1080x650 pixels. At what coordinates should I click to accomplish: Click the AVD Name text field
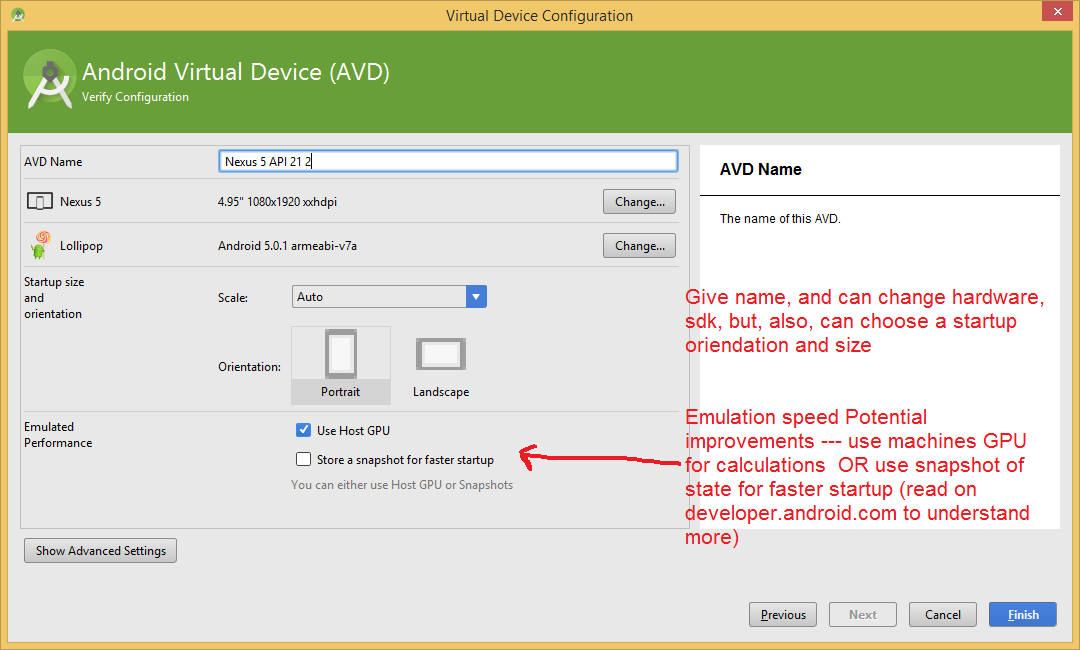[448, 161]
